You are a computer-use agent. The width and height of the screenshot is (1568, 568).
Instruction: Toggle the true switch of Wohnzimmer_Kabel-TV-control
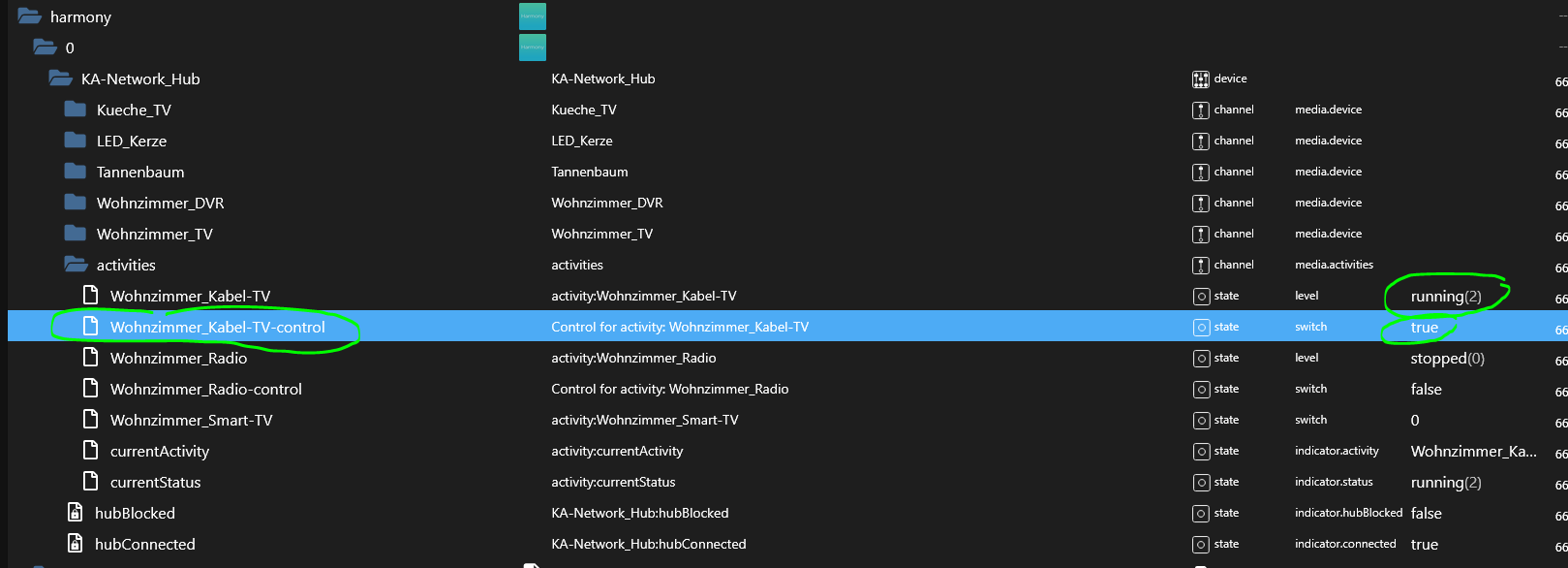(x=1423, y=327)
